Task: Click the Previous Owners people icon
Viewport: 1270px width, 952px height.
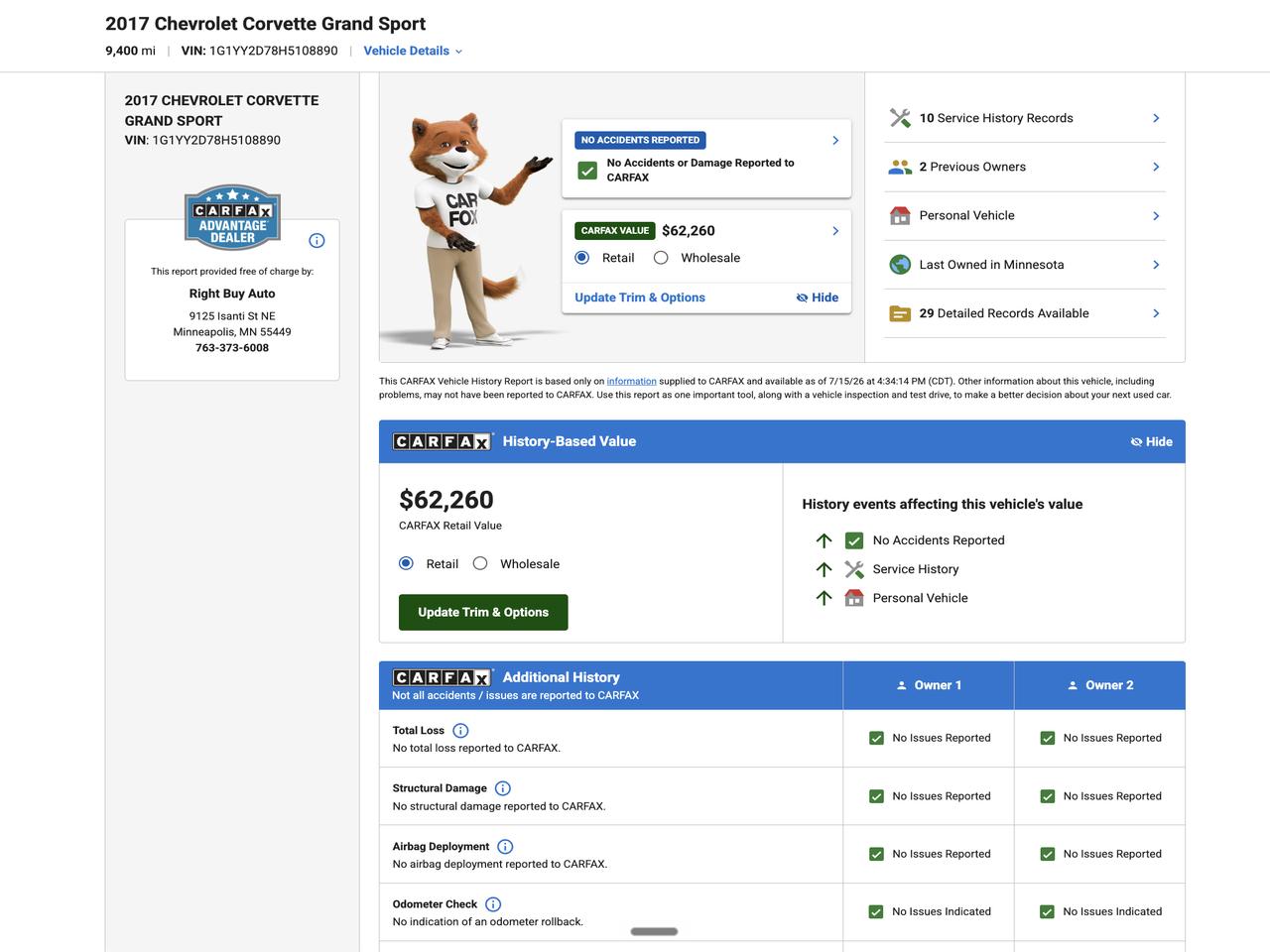Action: 900,167
